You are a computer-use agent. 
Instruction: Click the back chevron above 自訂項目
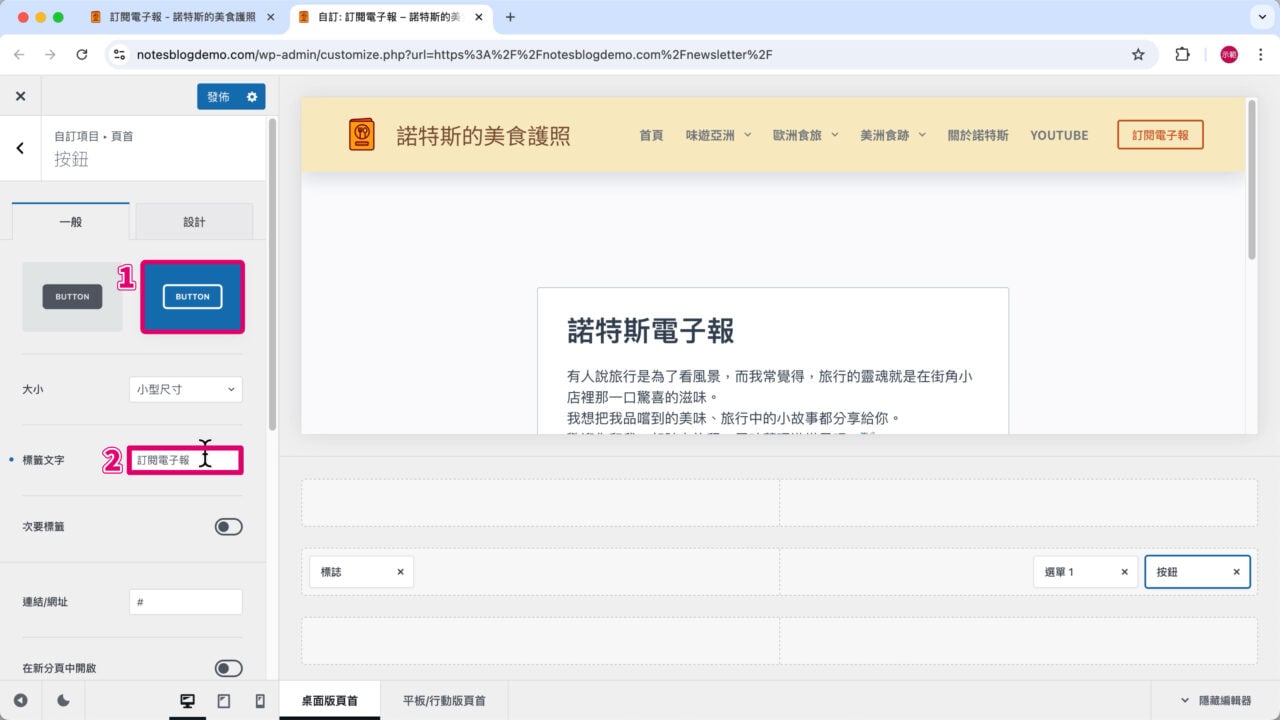[x=18, y=147]
